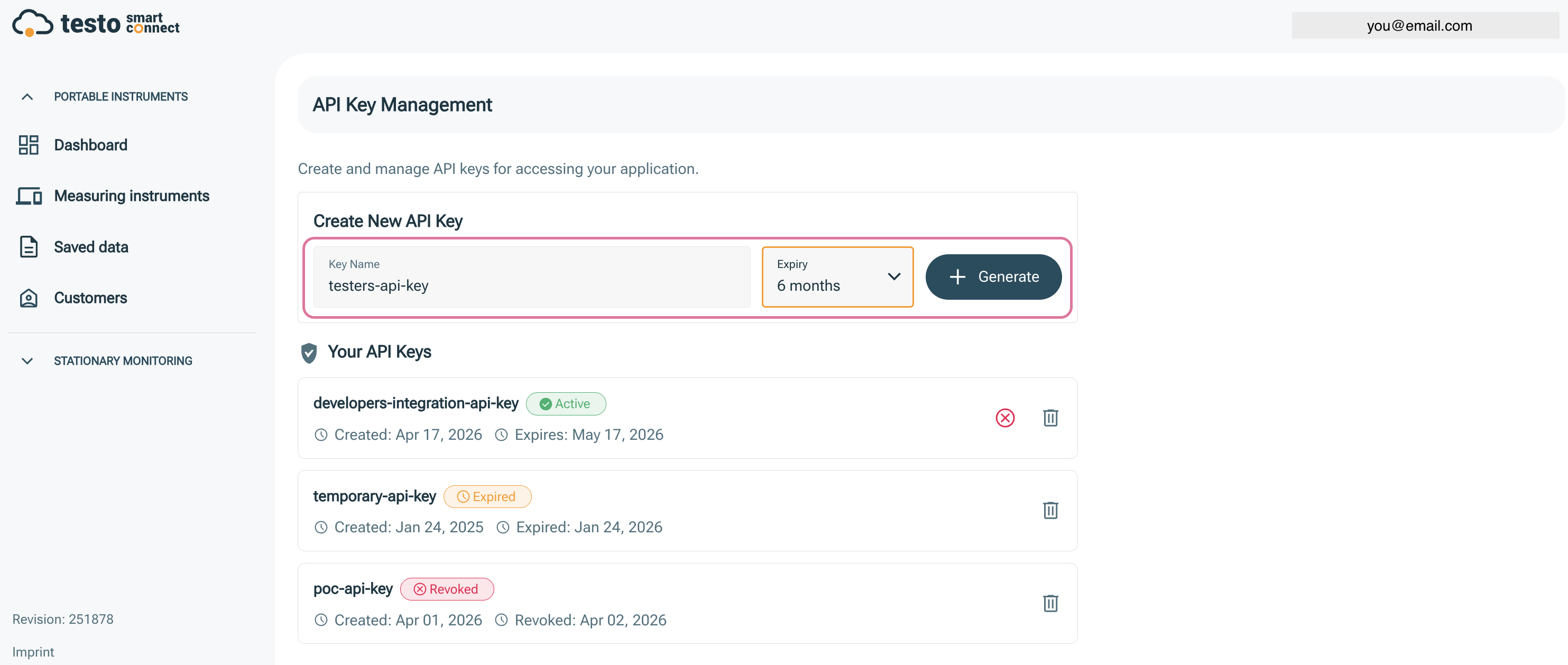Click the Customers person icon
The image size is (1568, 665).
[x=28, y=298]
